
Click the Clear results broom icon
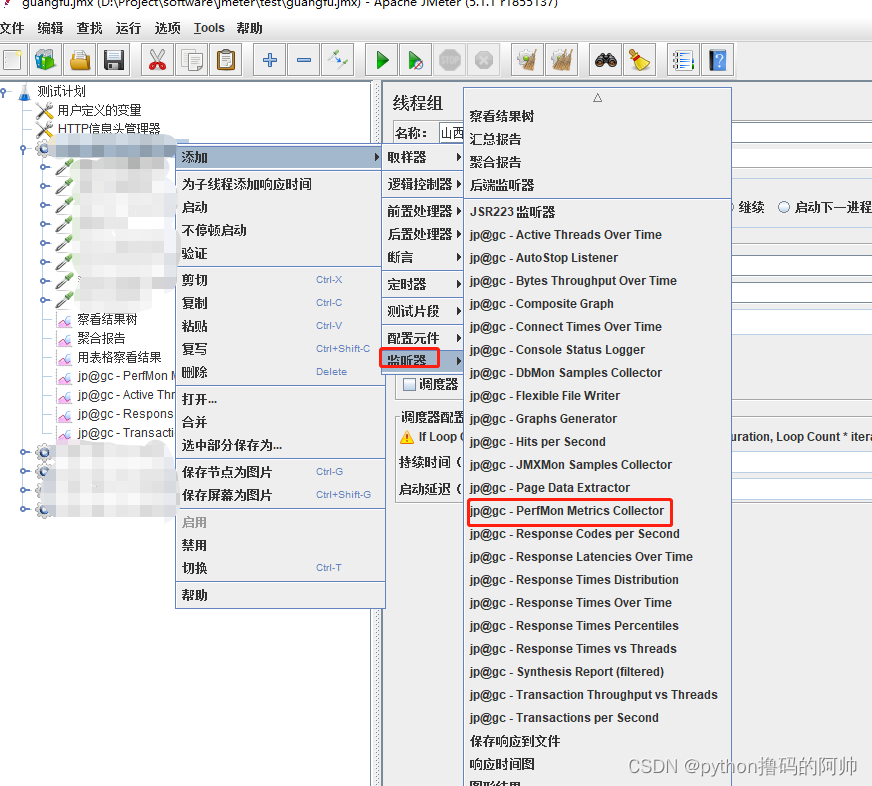(527, 60)
